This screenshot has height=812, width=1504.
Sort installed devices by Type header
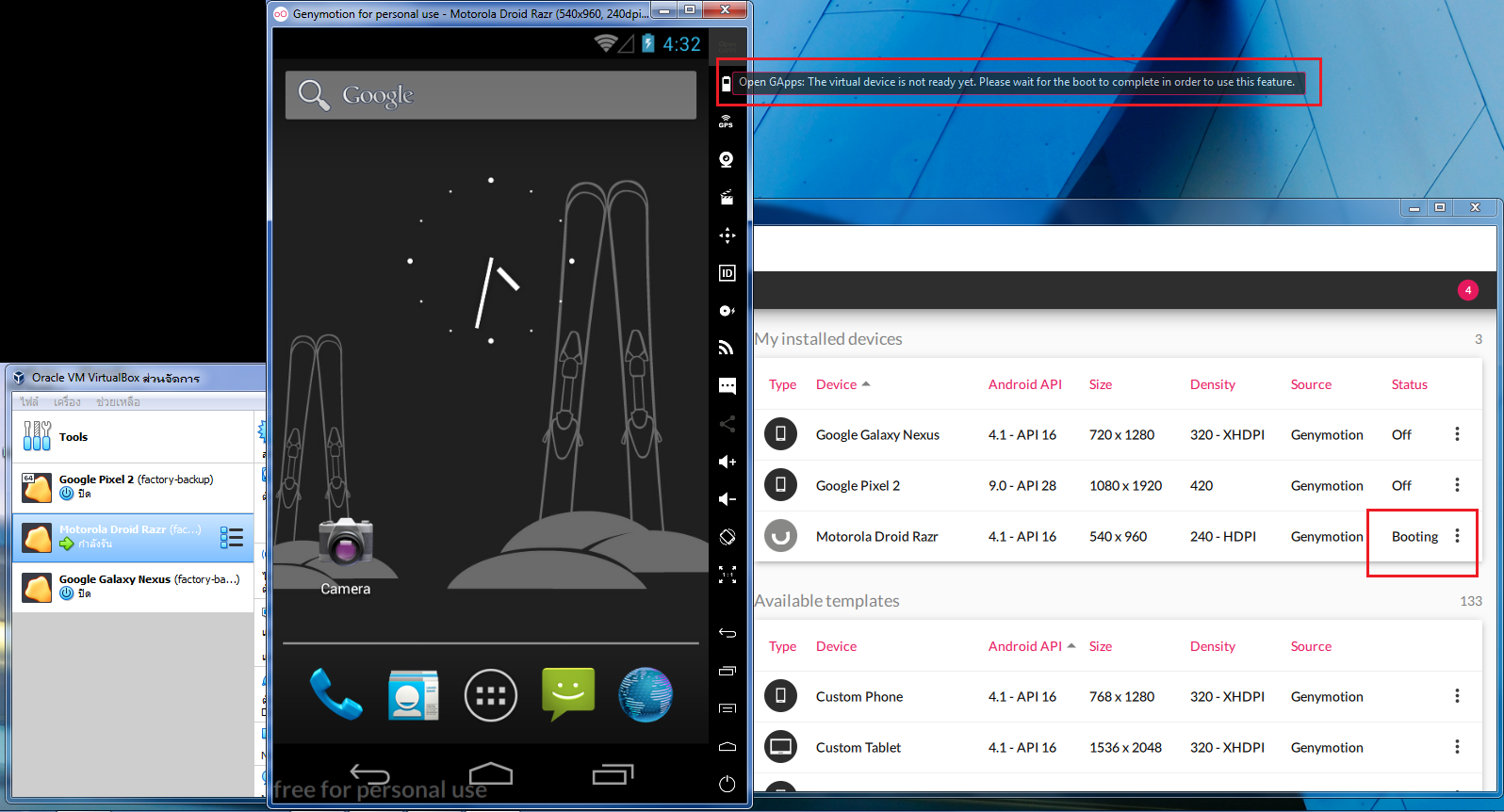point(783,384)
